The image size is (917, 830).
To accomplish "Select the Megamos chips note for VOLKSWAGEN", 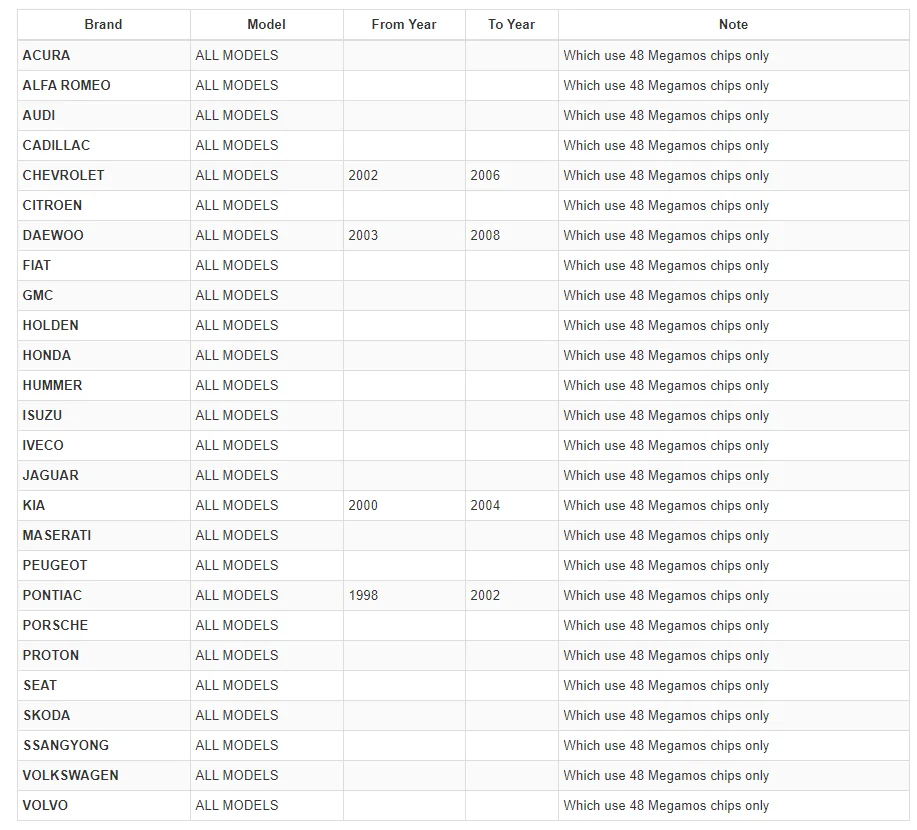I will click(666, 775).
